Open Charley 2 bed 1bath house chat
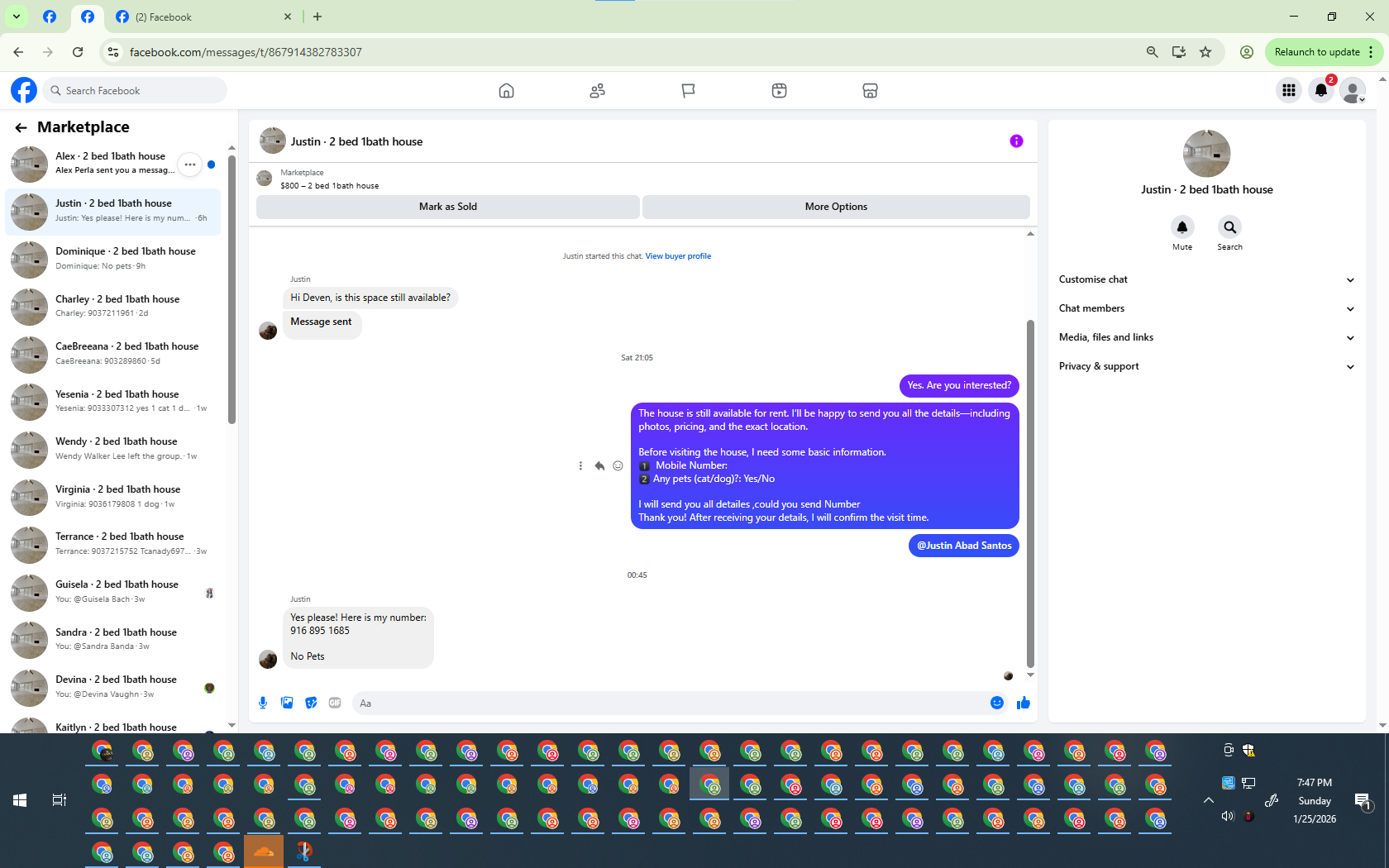This screenshot has width=1389, height=868. tap(113, 307)
